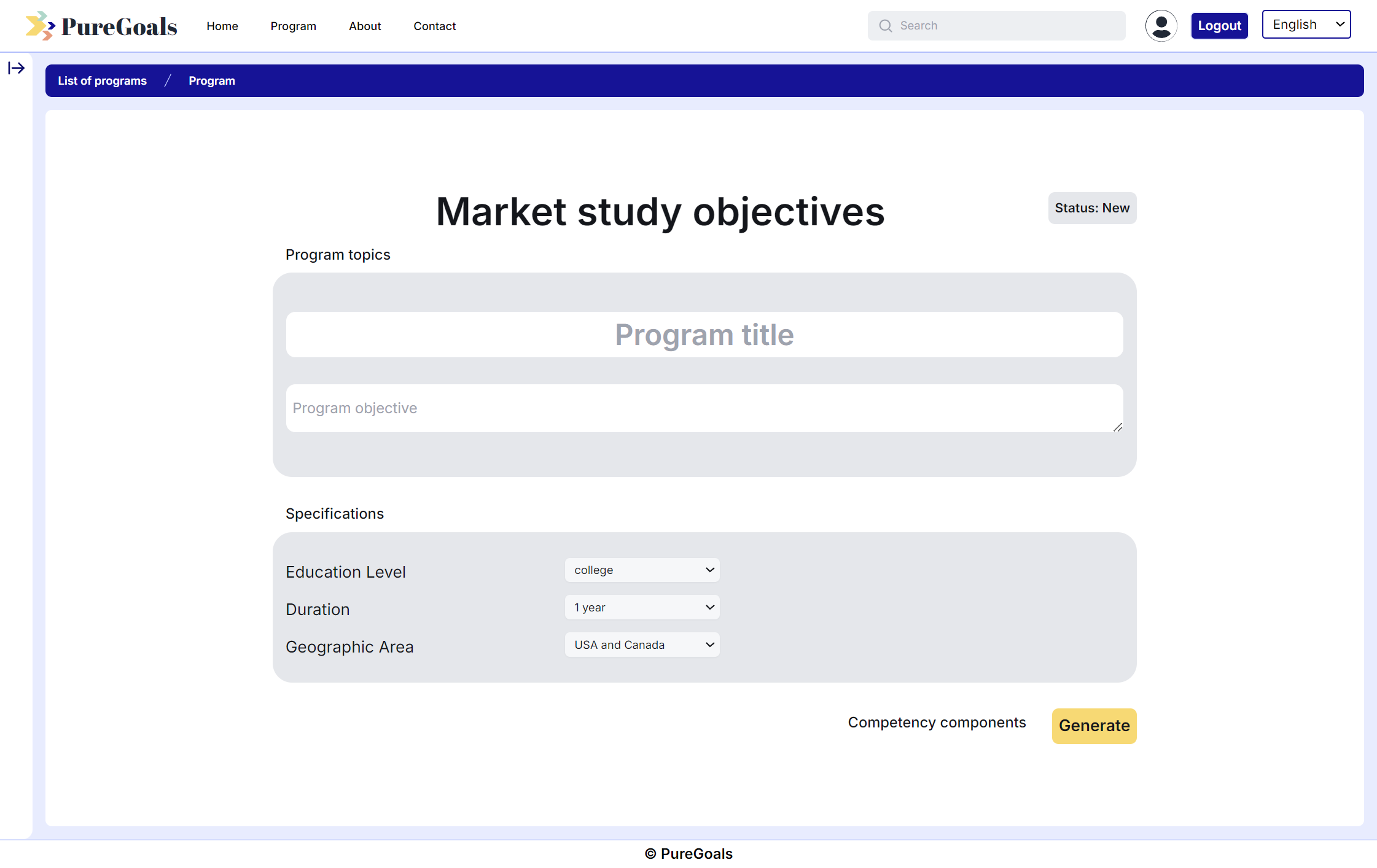This screenshot has height=868, width=1377.
Task: Go to the Home menu item
Action: 222,26
